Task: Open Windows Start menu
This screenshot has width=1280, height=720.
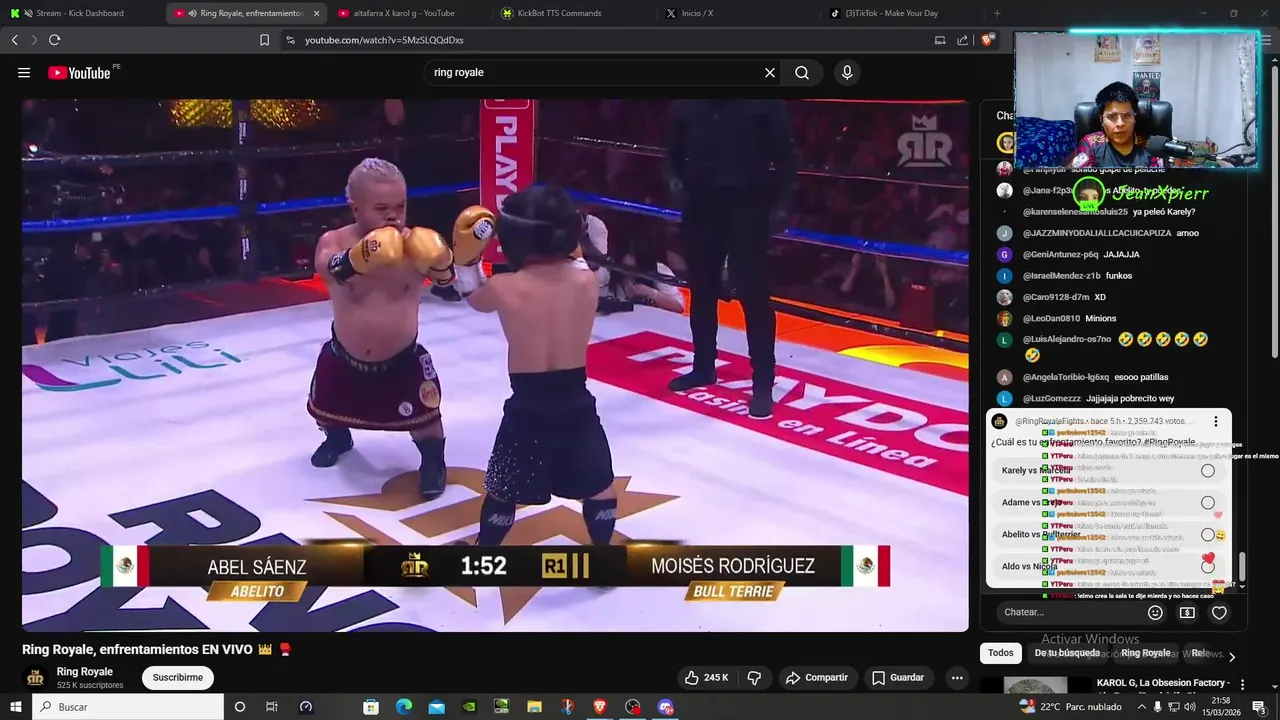Action: click(x=16, y=707)
